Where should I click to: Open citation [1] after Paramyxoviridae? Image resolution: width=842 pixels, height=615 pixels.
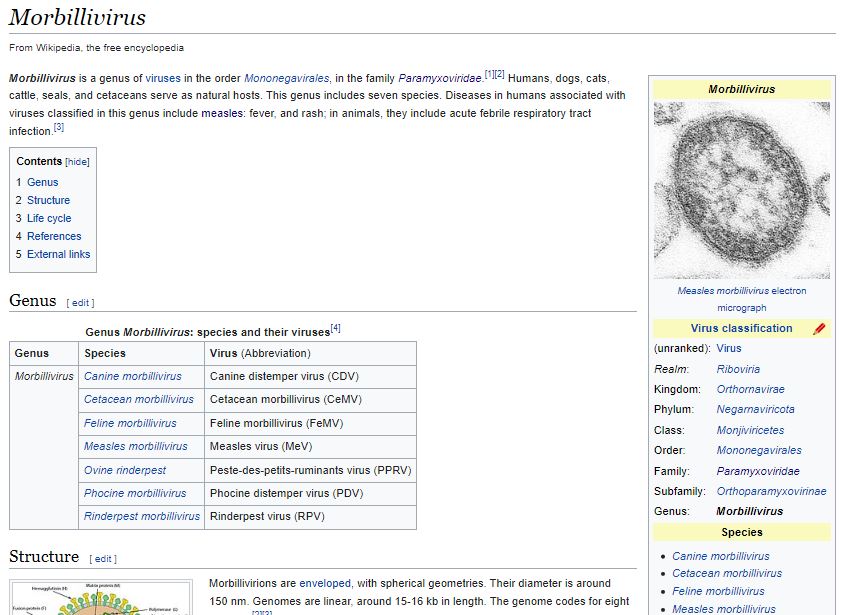(489, 74)
